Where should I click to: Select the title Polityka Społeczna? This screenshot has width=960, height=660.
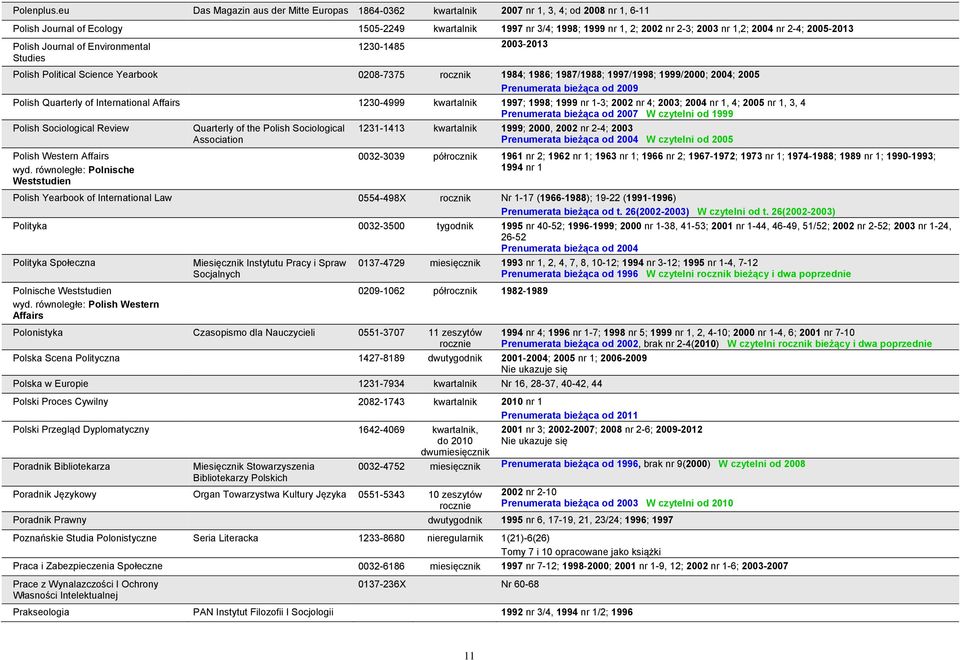[x=54, y=263]
